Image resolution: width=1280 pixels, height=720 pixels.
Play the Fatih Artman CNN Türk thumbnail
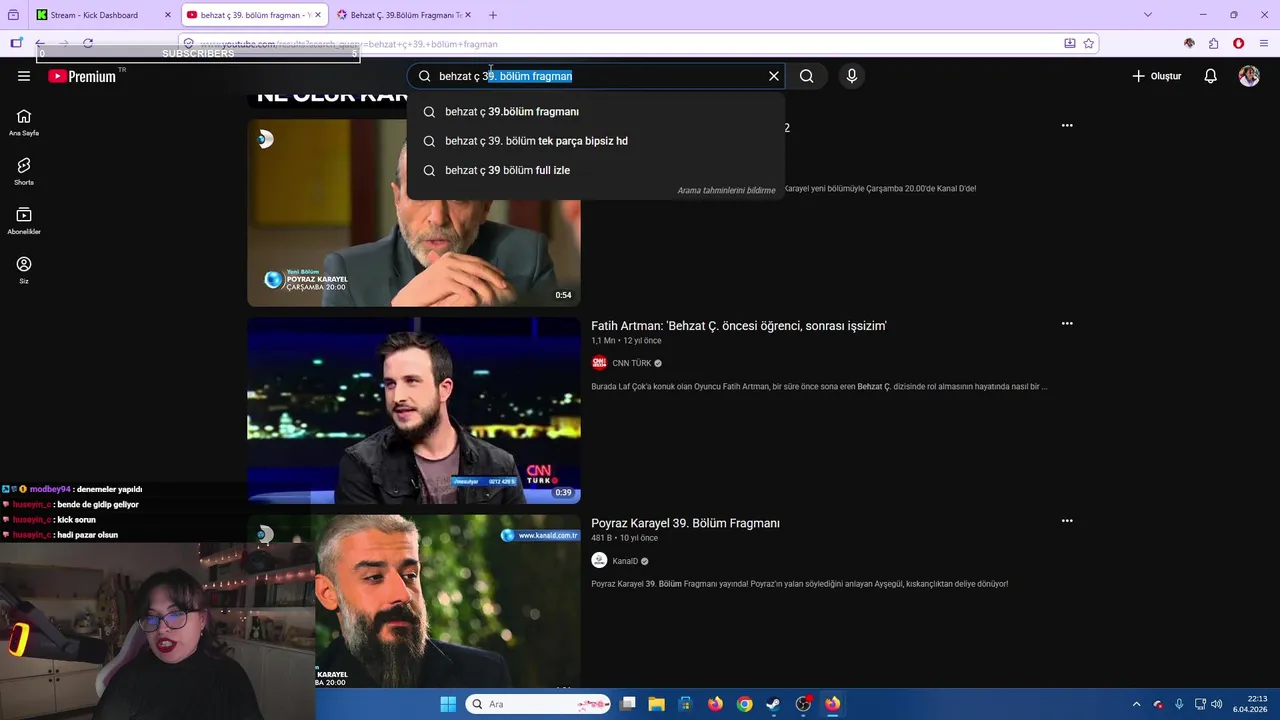[x=414, y=410]
